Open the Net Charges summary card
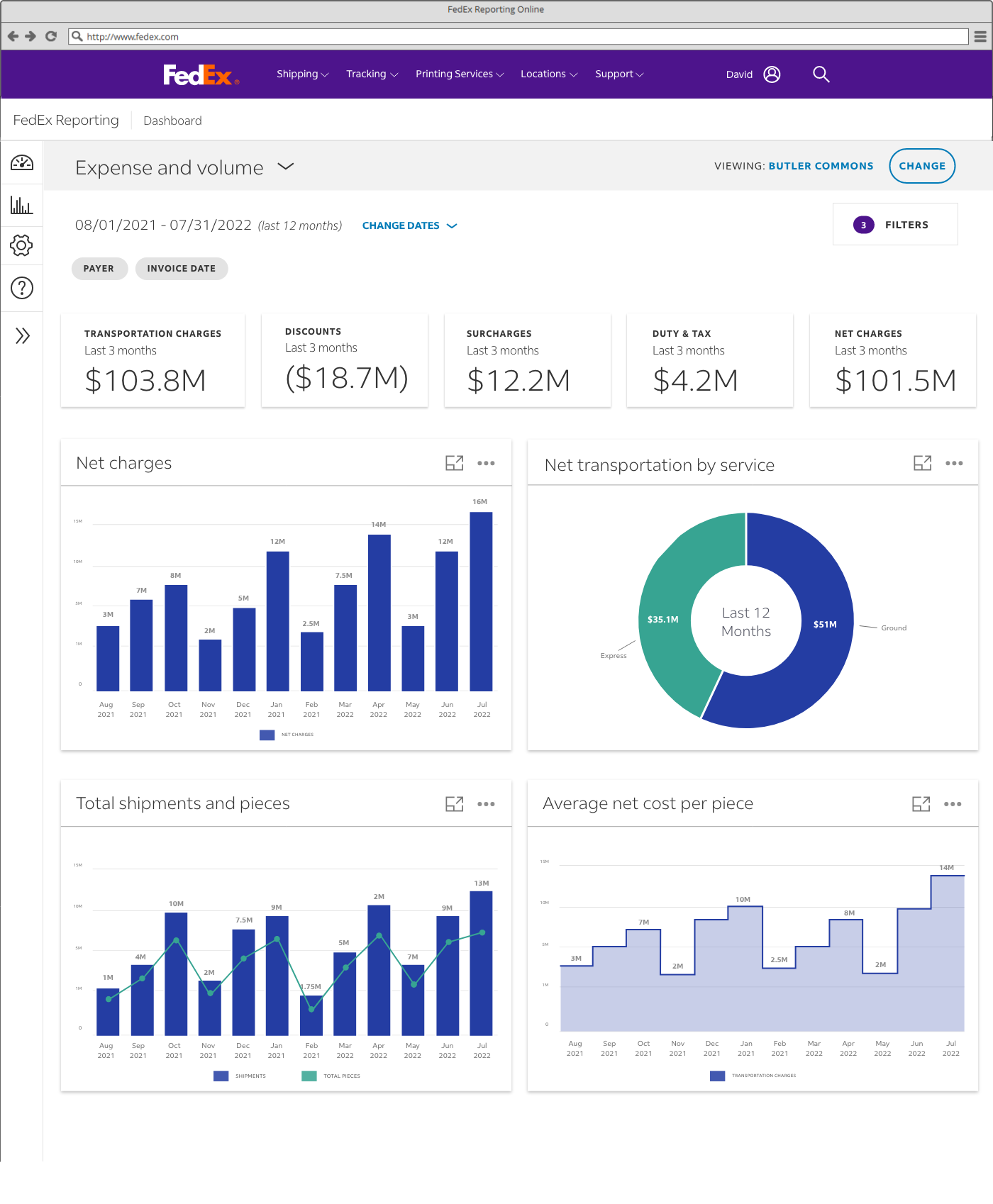Image resolution: width=993 pixels, height=1204 pixels. pos(893,361)
